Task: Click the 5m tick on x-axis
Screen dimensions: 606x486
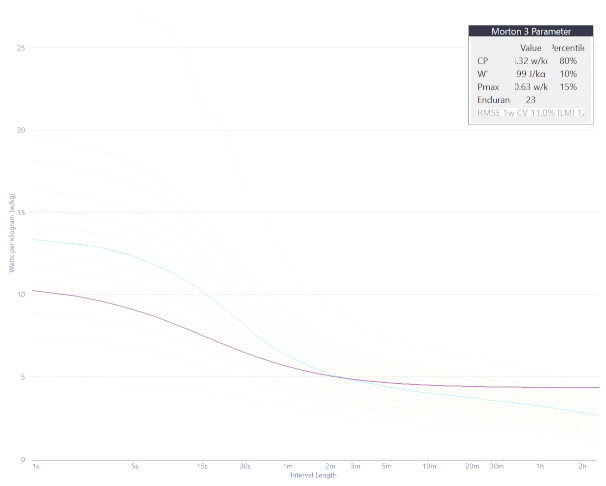Action: (386, 466)
